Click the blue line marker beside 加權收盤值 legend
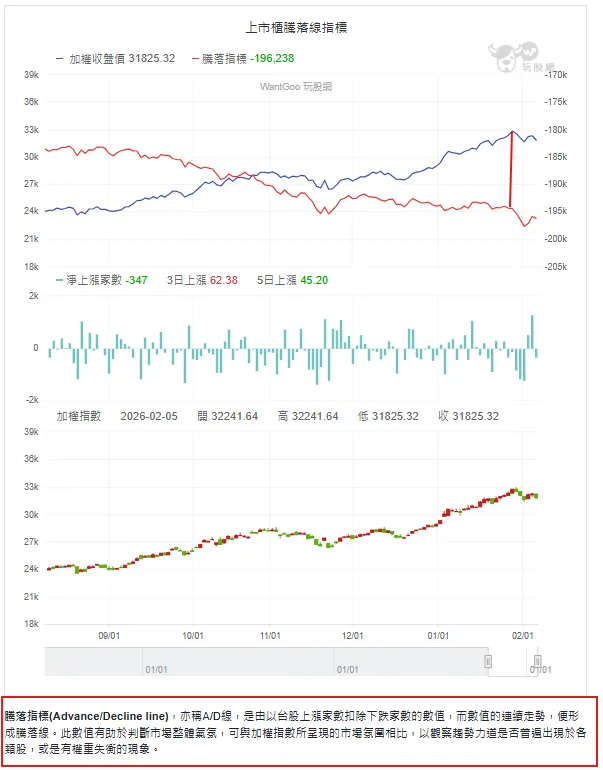Viewport: 603px width, 770px height. click(61, 59)
